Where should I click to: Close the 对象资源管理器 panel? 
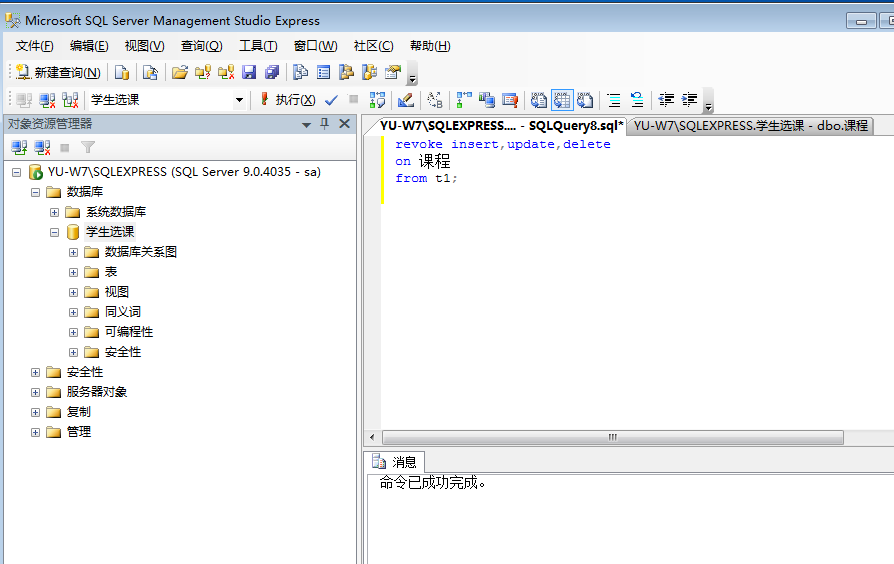(344, 124)
